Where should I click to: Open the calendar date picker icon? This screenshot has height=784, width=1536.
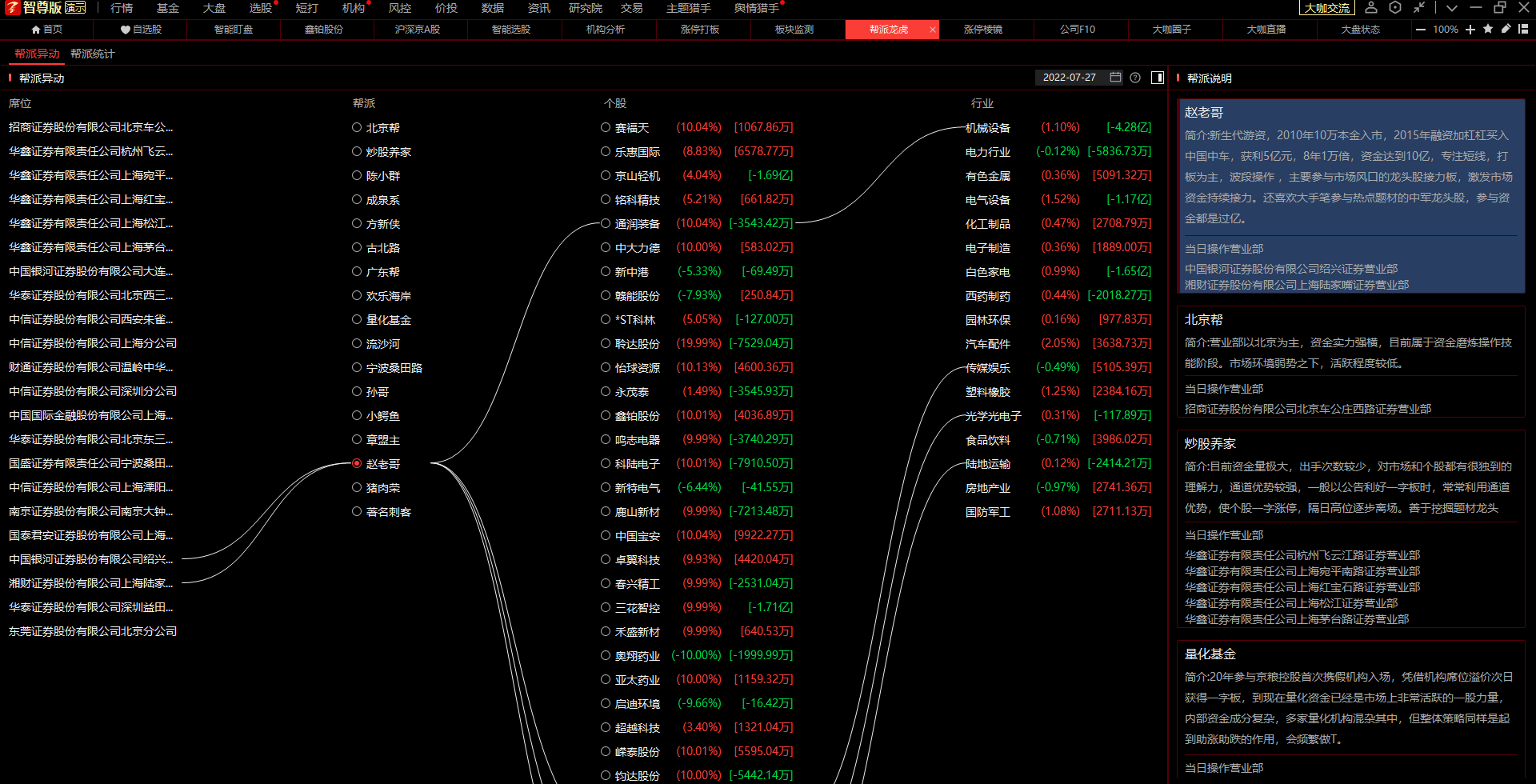pyautogui.click(x=1116, y=78)
